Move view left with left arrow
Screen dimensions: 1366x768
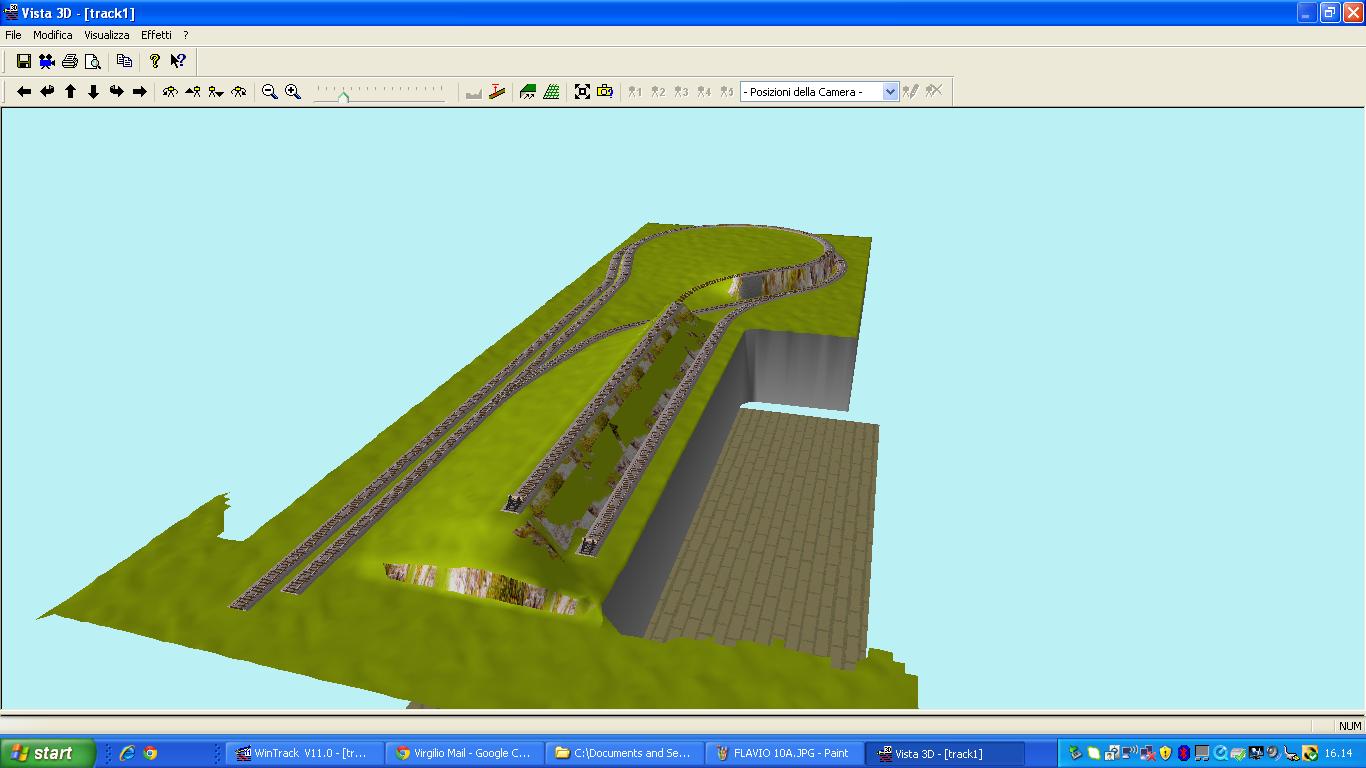tap(24, 91)
